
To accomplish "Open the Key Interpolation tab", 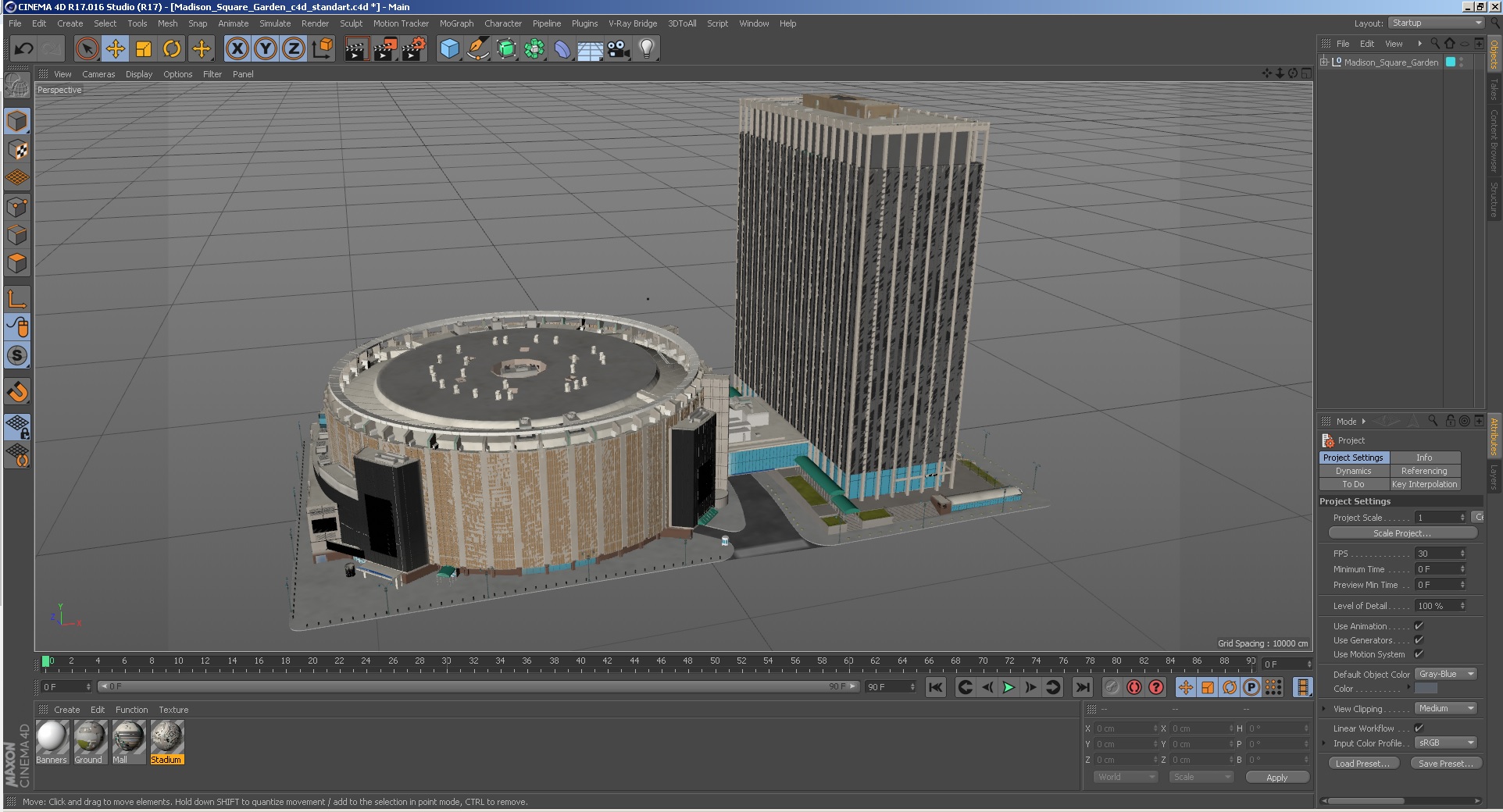I will (1424, 484).
